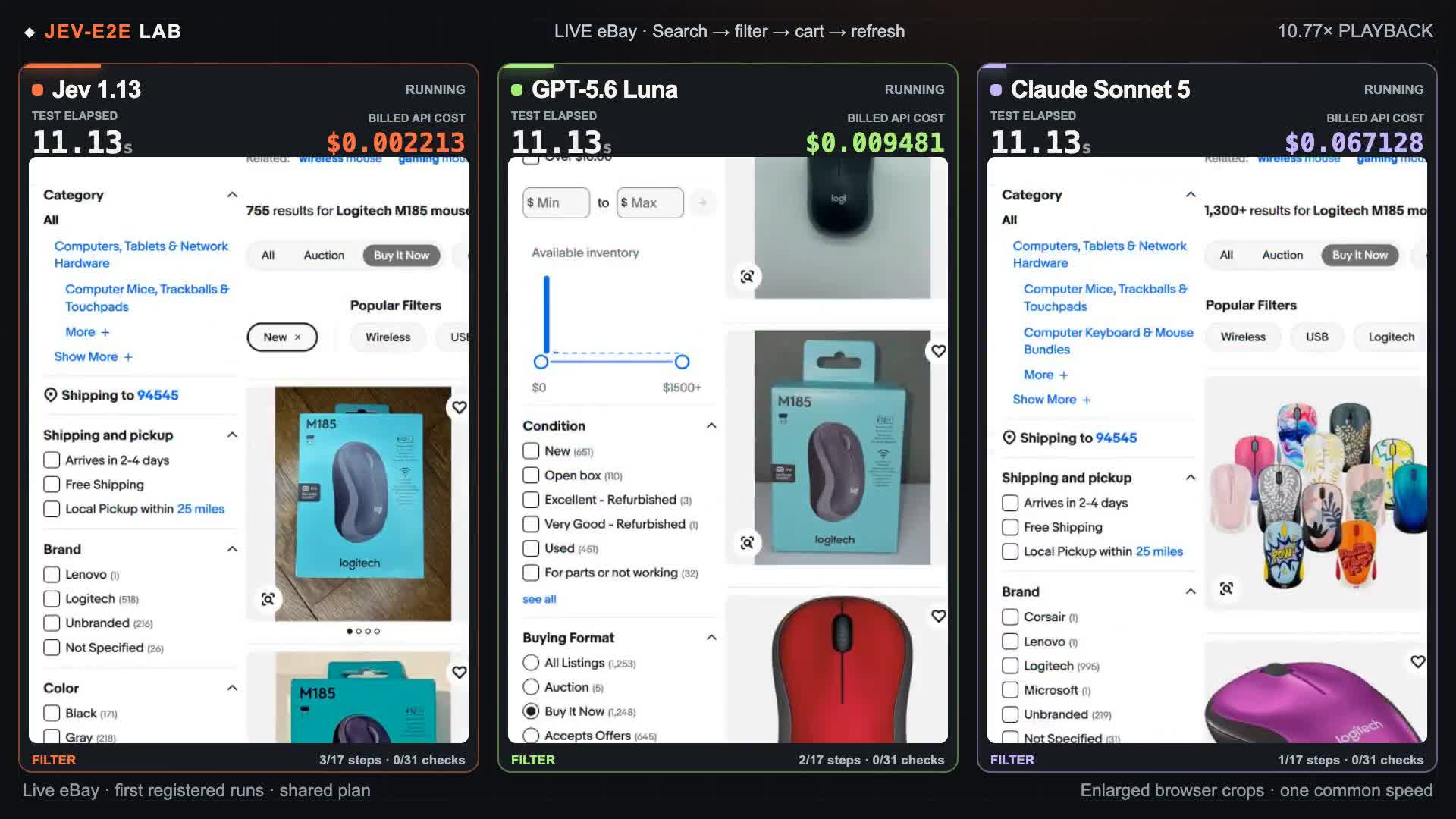Save purple mouse listing in Claude Sonnet panel

click(1417, 661)
